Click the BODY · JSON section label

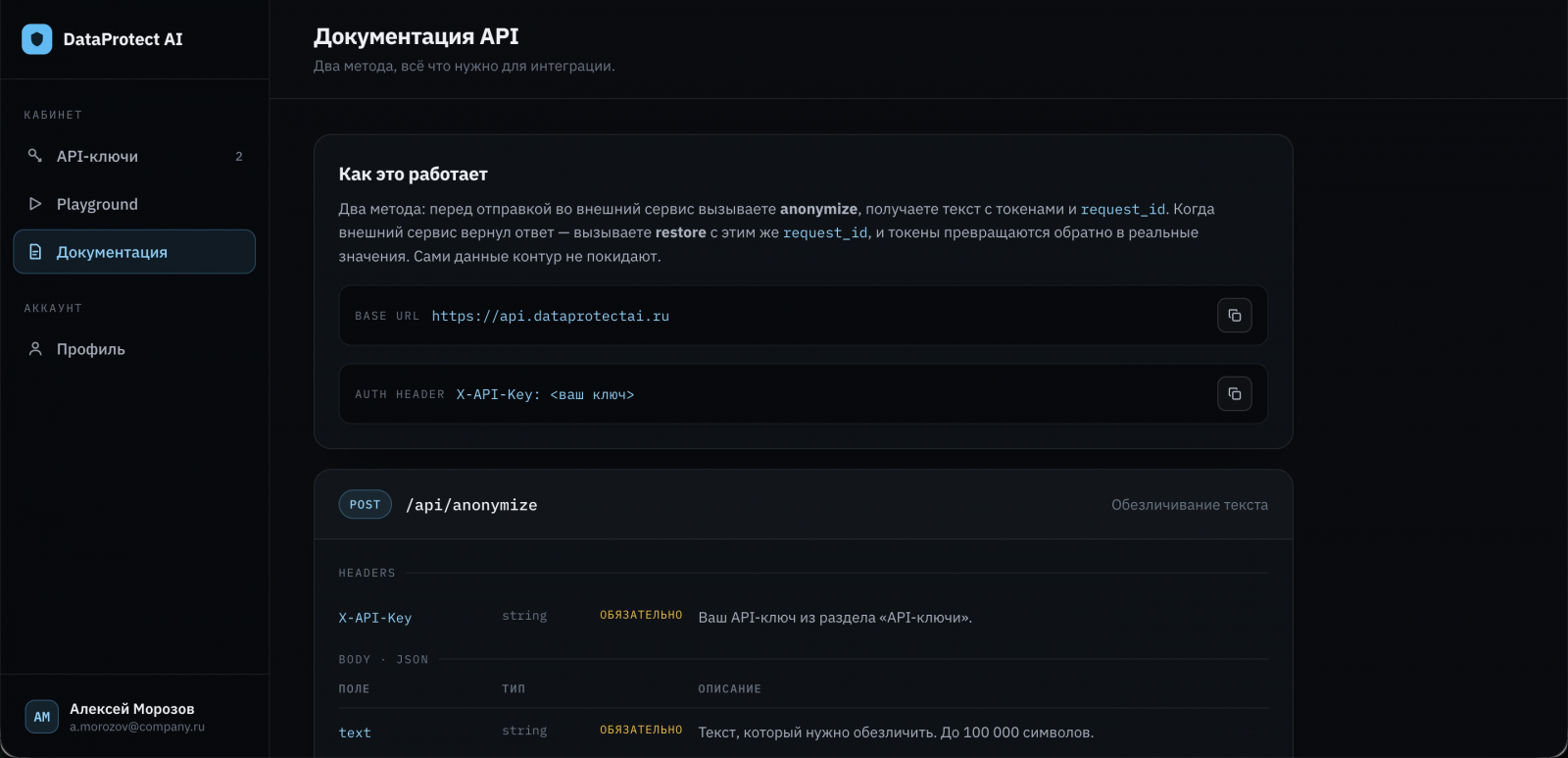(383, 659)
